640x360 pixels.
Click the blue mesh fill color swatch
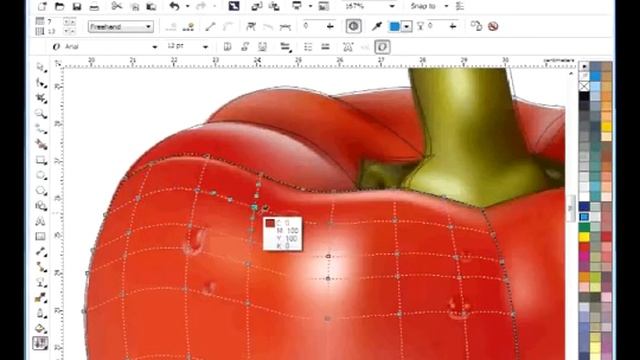point(395,27)
